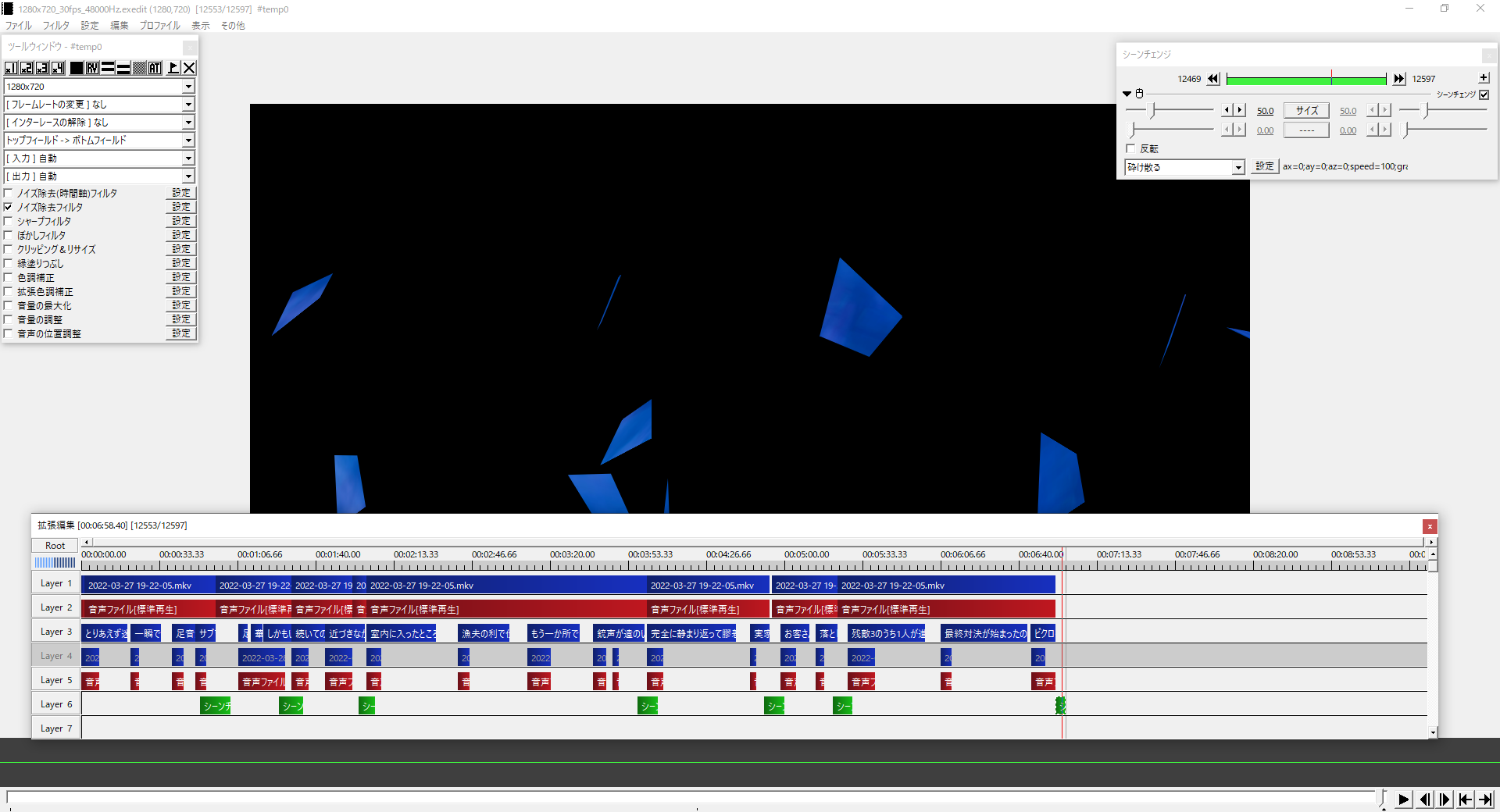Step back one frame with previous-frame button

coord(1425,799)
